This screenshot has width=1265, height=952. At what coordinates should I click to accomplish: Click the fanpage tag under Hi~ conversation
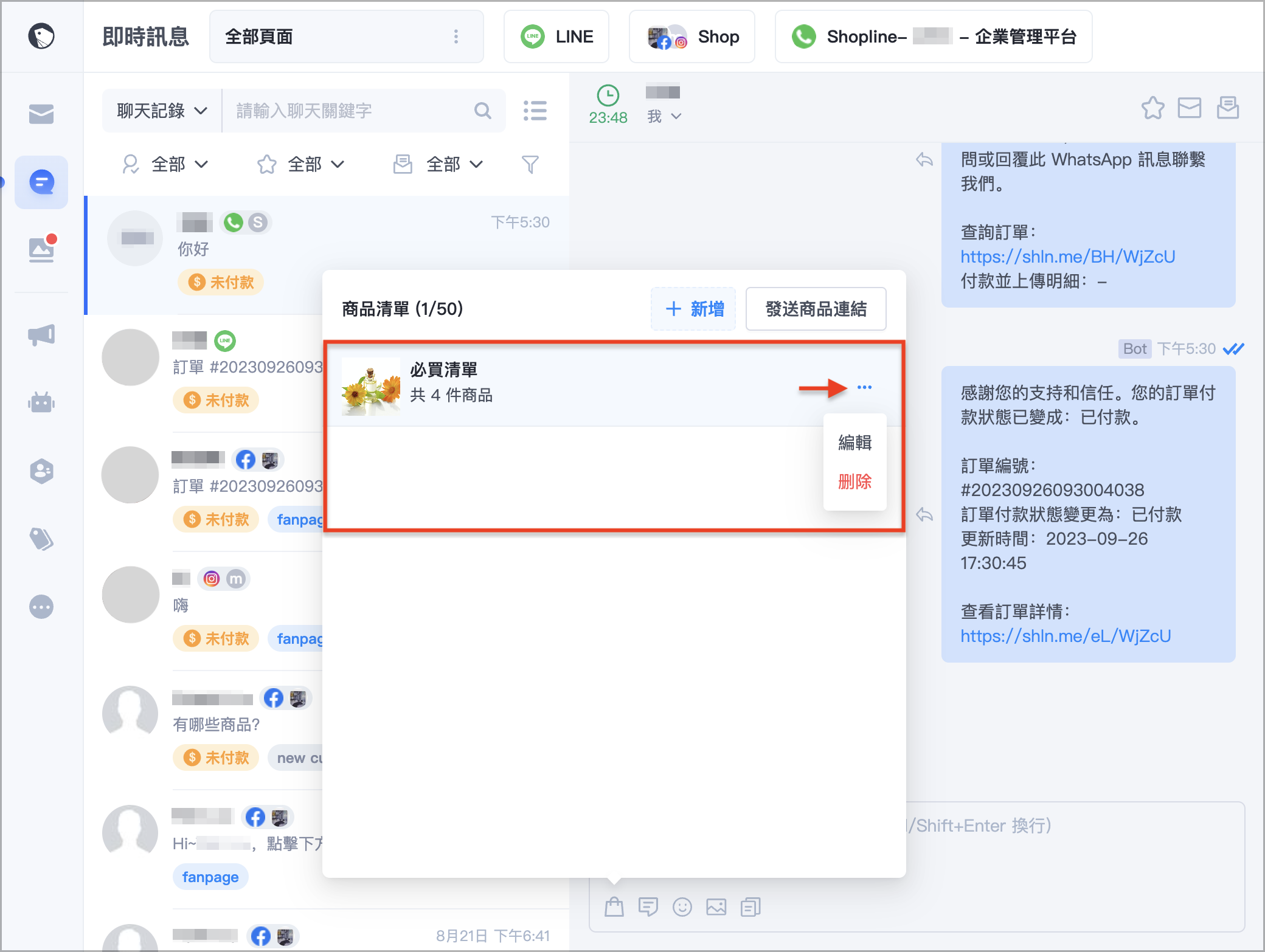pos(210,877)
